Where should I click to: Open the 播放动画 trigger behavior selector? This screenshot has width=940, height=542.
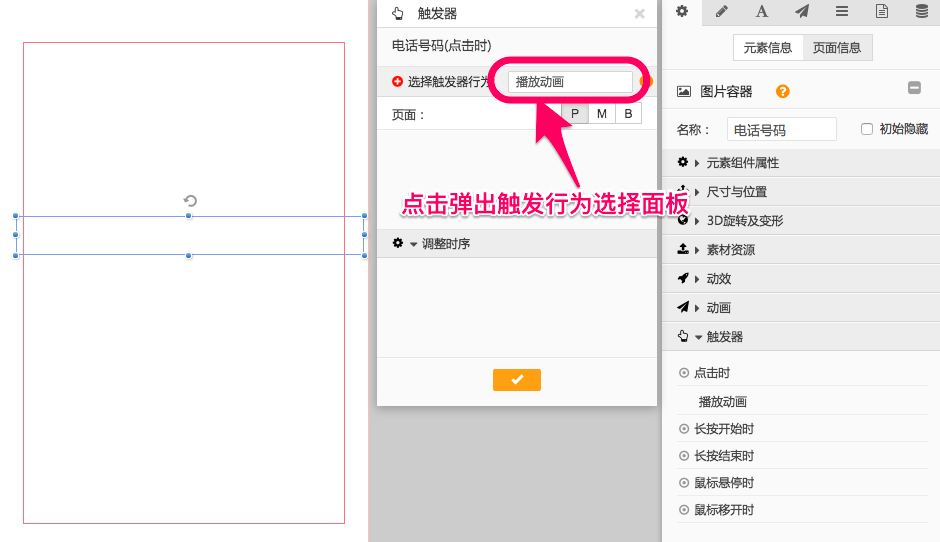[x=570, y=82]
